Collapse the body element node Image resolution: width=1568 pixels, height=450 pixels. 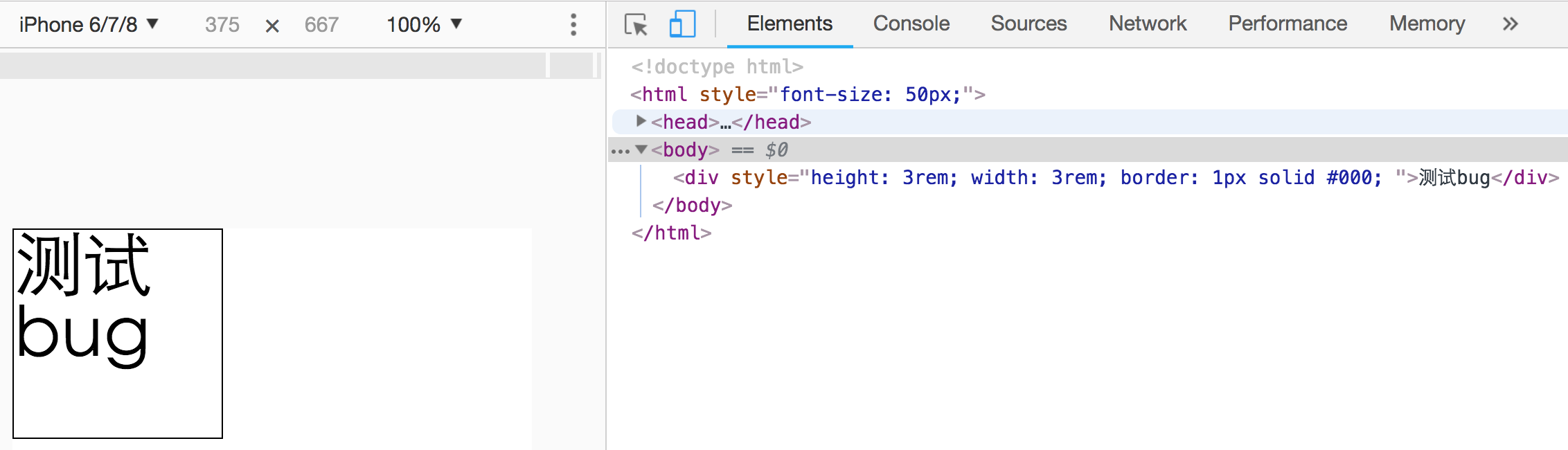click(x=641, y=149)
